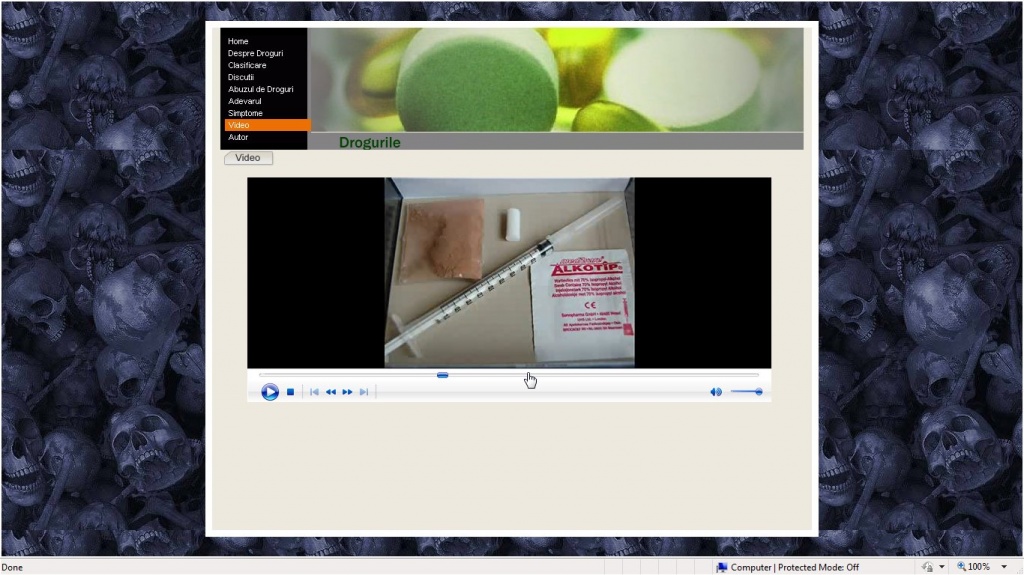
Task: Stop the video playback
Action: pyautogui.click(x=290, y=392)
